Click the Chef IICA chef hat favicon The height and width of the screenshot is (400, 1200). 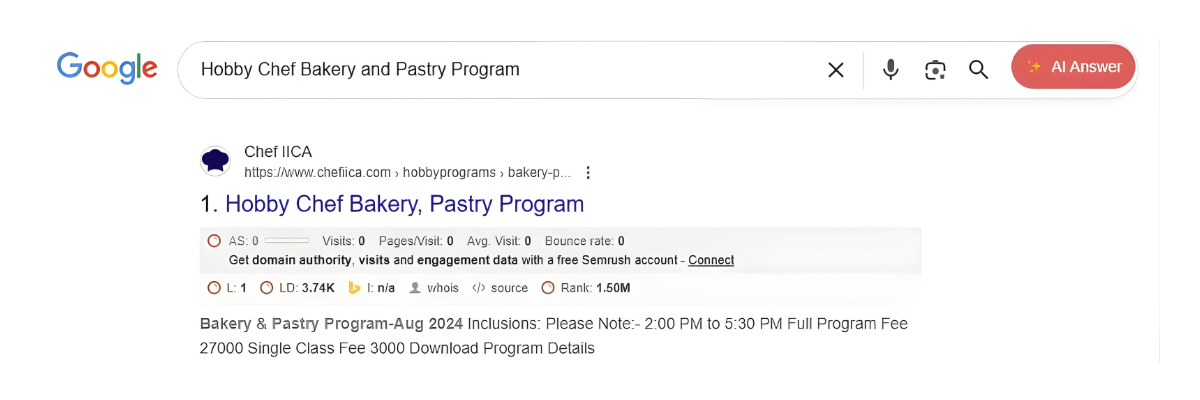pos(215,161)
